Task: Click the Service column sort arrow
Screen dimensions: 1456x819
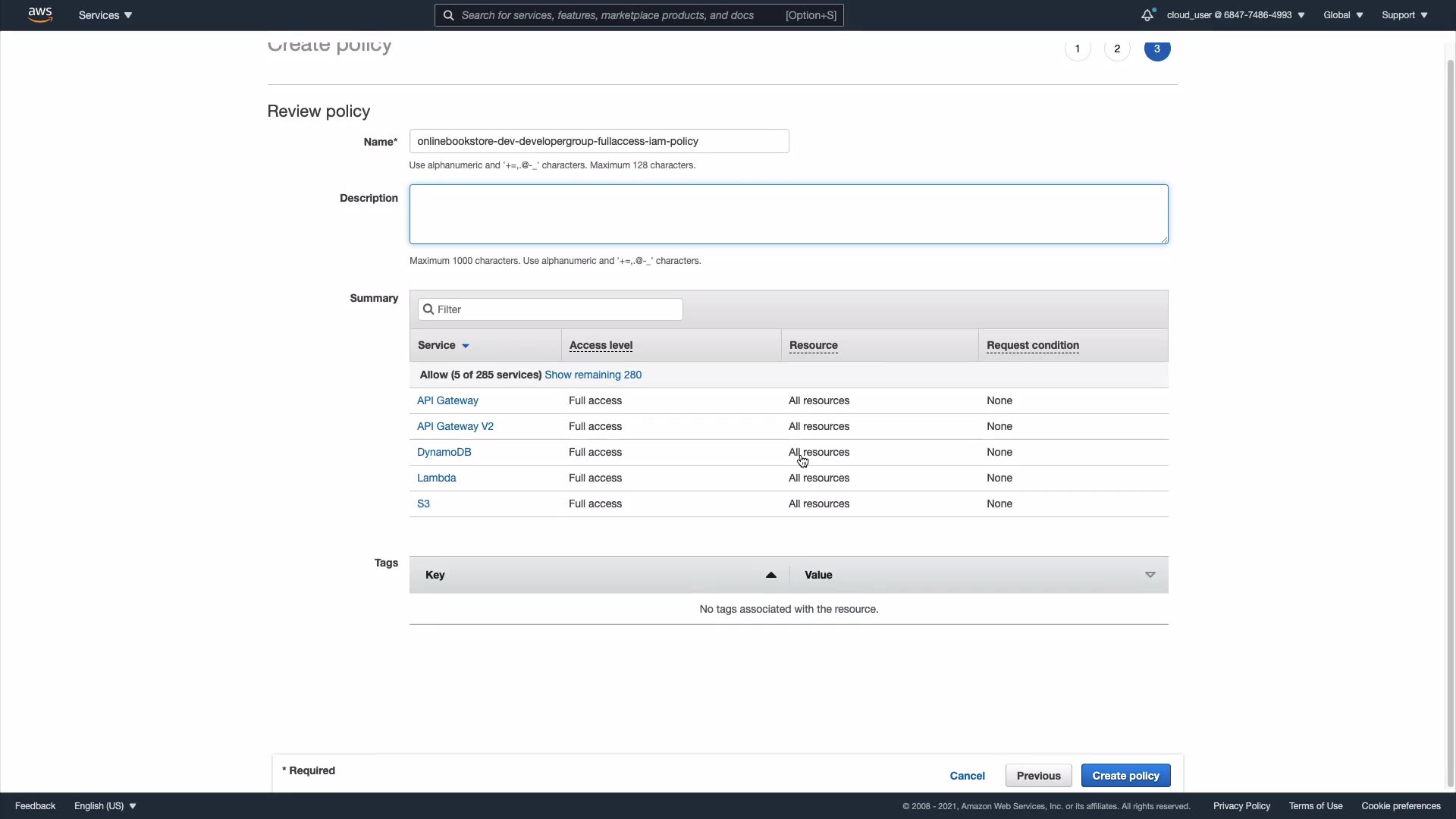Action: 466,346
